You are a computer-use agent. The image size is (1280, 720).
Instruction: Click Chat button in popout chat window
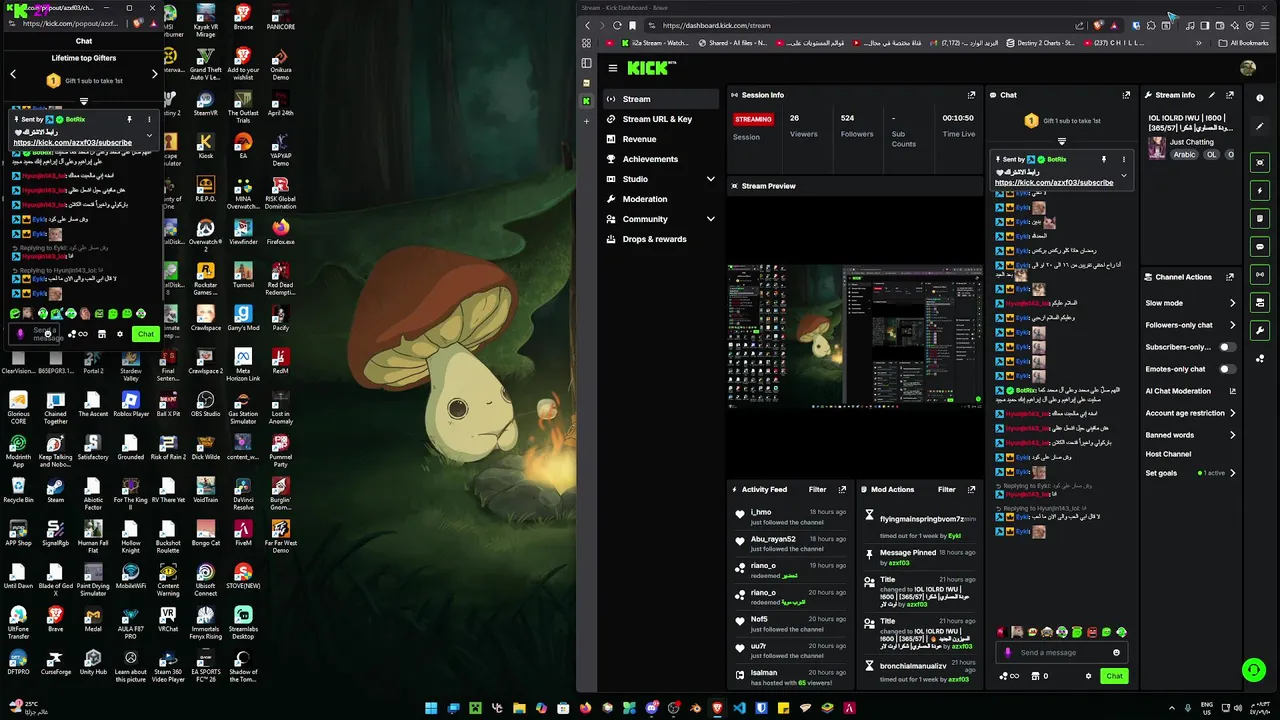146,334
